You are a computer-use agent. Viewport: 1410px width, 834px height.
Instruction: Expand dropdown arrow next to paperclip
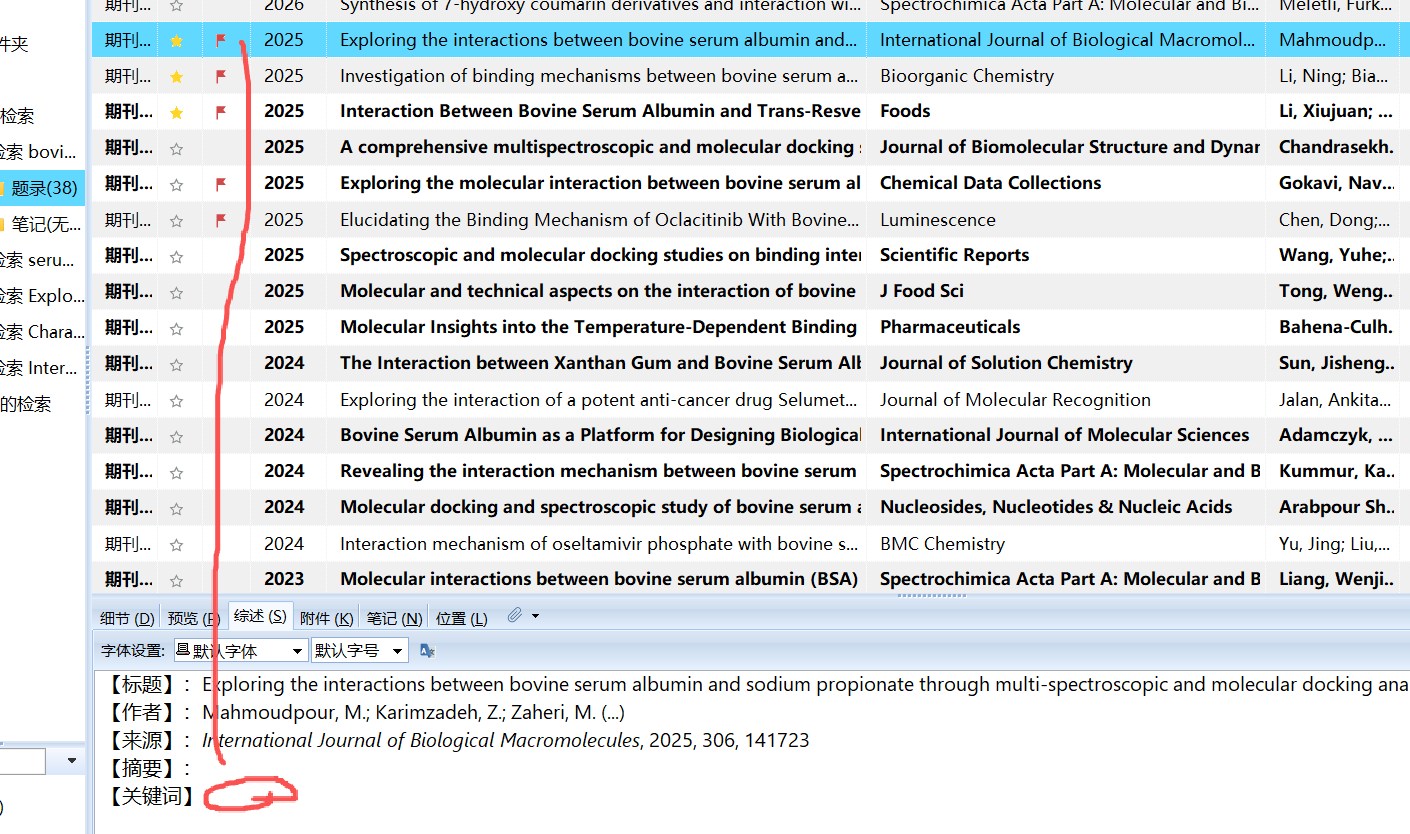(x=536, y=616)
